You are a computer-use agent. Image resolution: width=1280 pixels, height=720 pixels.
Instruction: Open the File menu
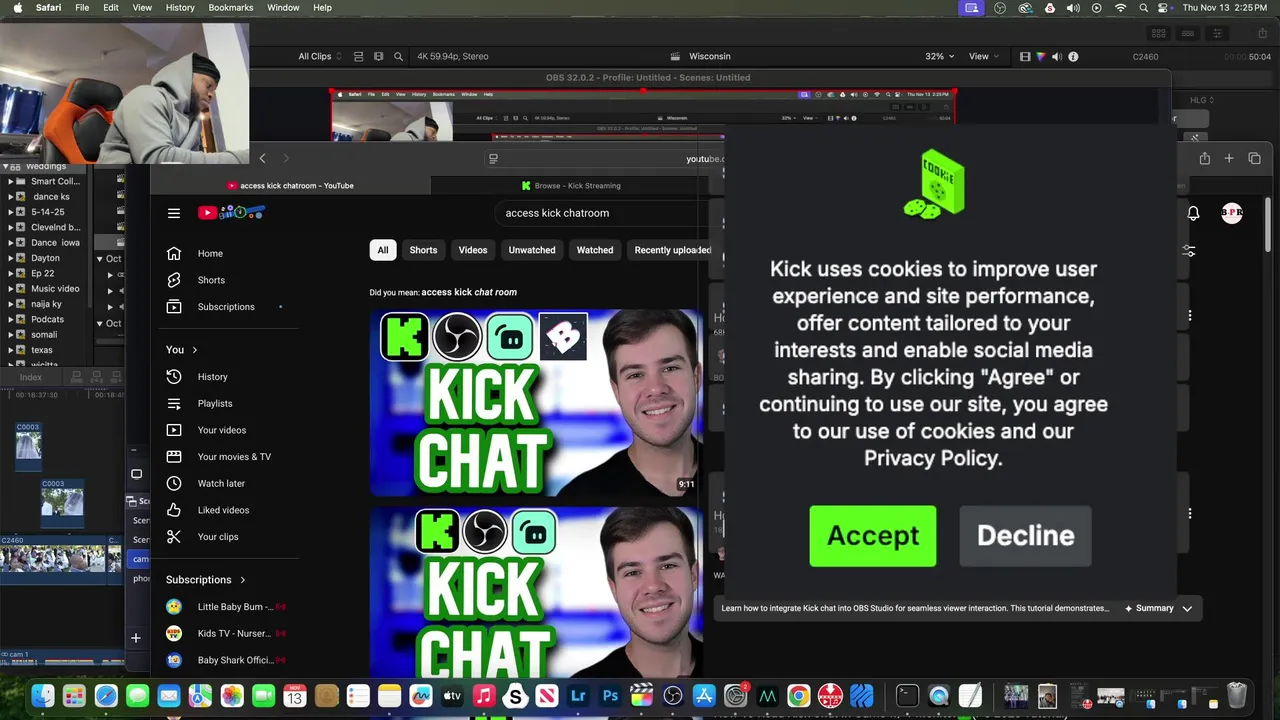(x=82, y=8)
